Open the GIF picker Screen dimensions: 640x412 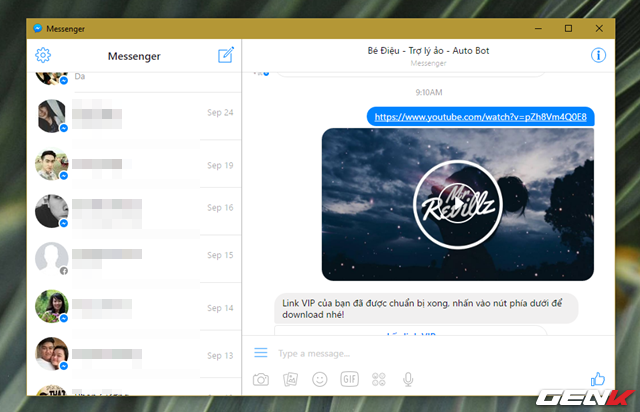click(x=349, y=379)
